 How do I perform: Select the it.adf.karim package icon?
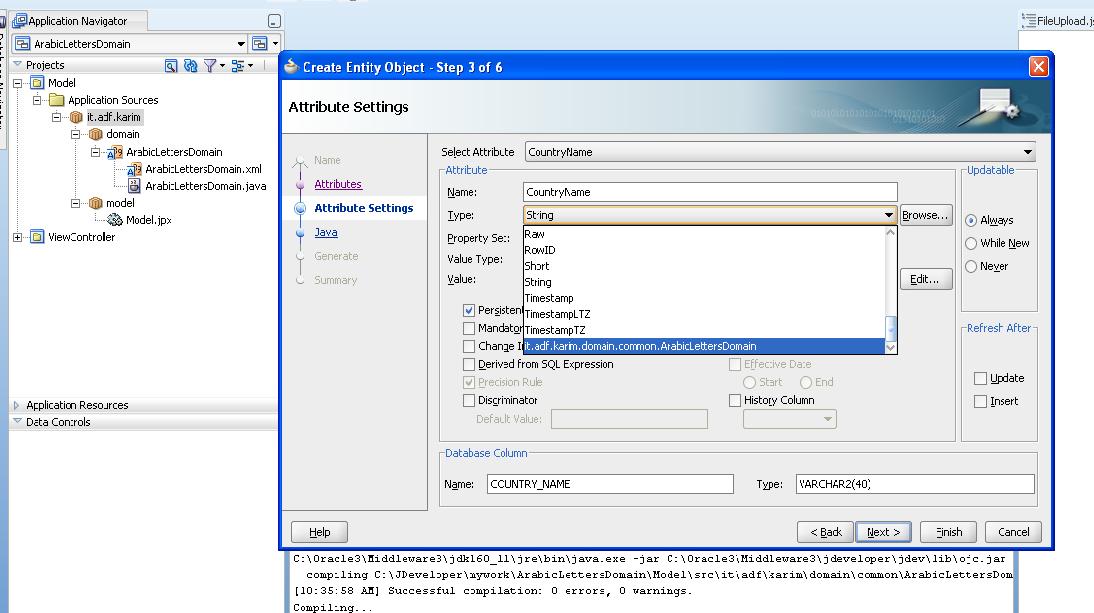click(76, 117)
